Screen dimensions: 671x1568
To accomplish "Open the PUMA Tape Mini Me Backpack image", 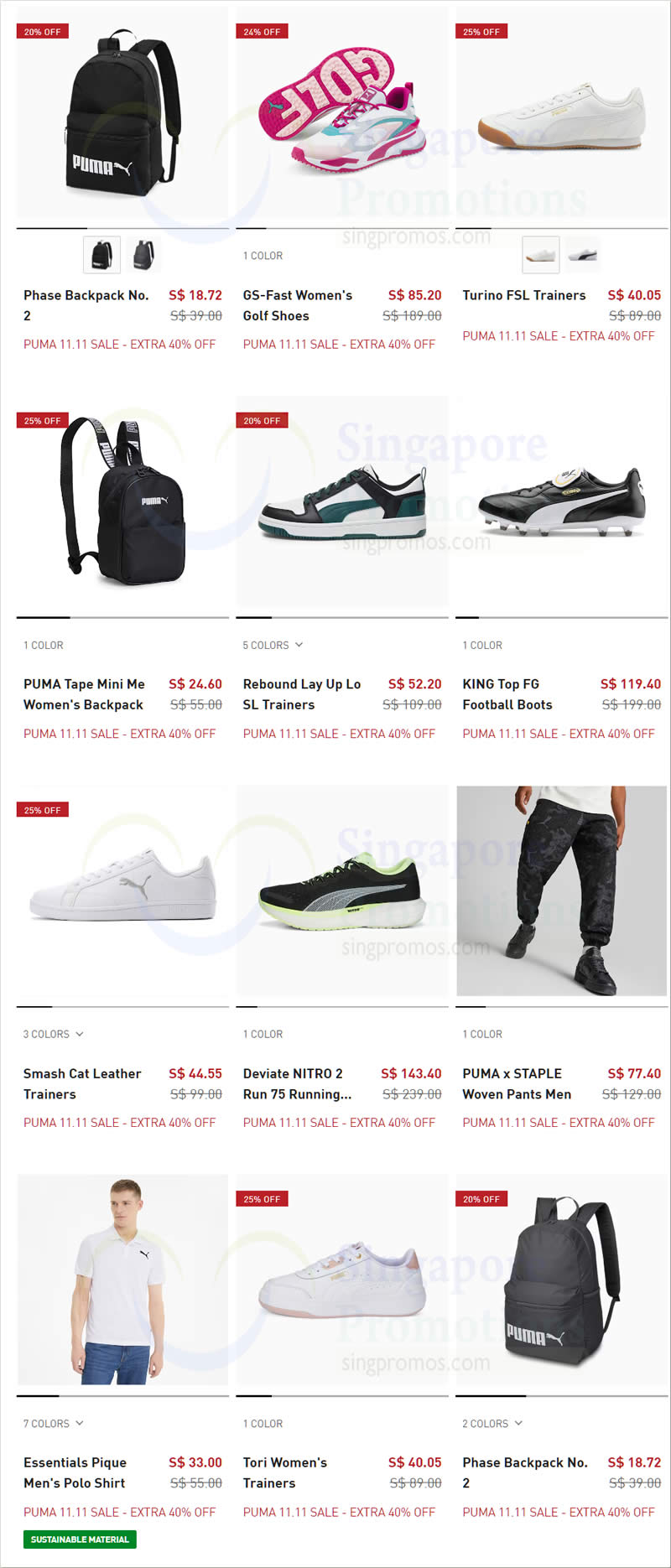I will pos(122,501).
